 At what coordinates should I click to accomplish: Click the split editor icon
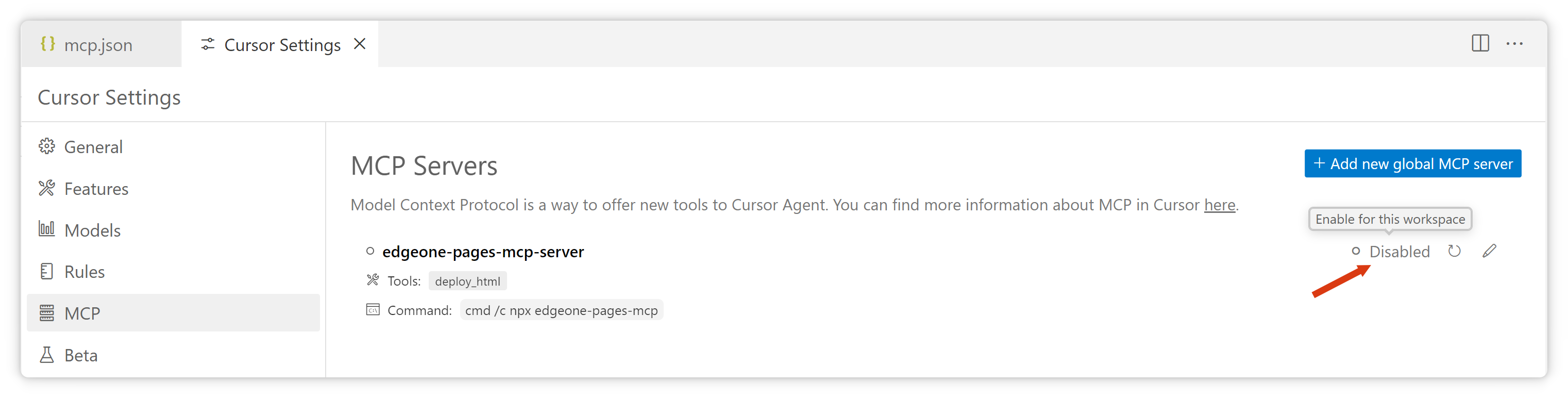1480,43
